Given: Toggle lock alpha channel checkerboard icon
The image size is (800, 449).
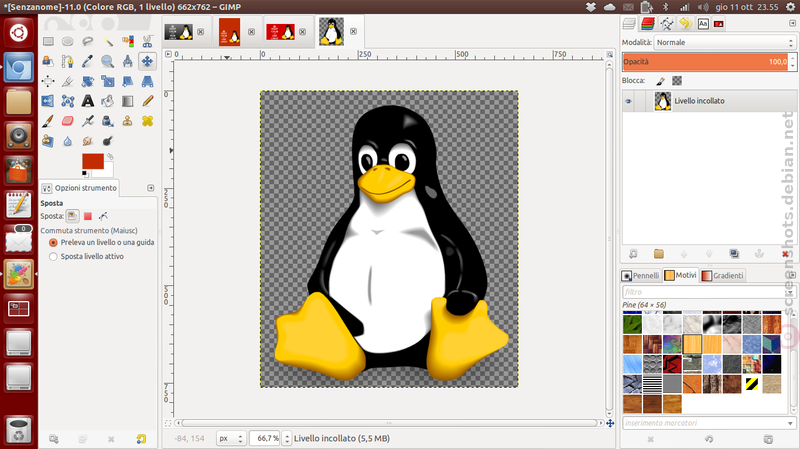Looking at the screenshot, I should 677,81.
